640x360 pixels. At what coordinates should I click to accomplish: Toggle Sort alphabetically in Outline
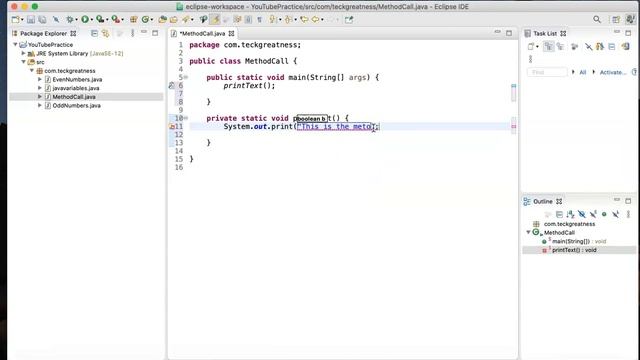point(571,214)
